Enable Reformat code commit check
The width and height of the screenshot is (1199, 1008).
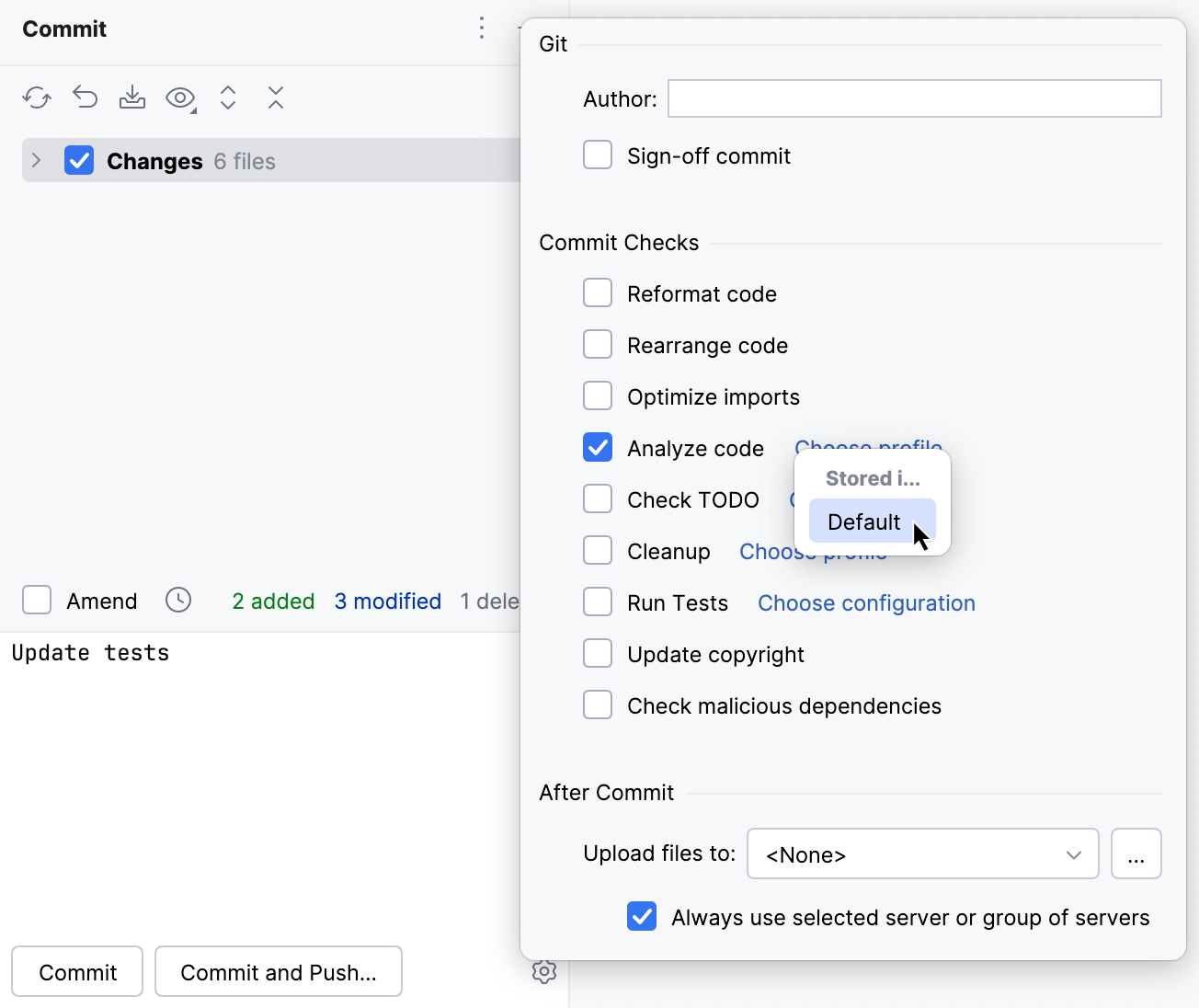point(598,292)
